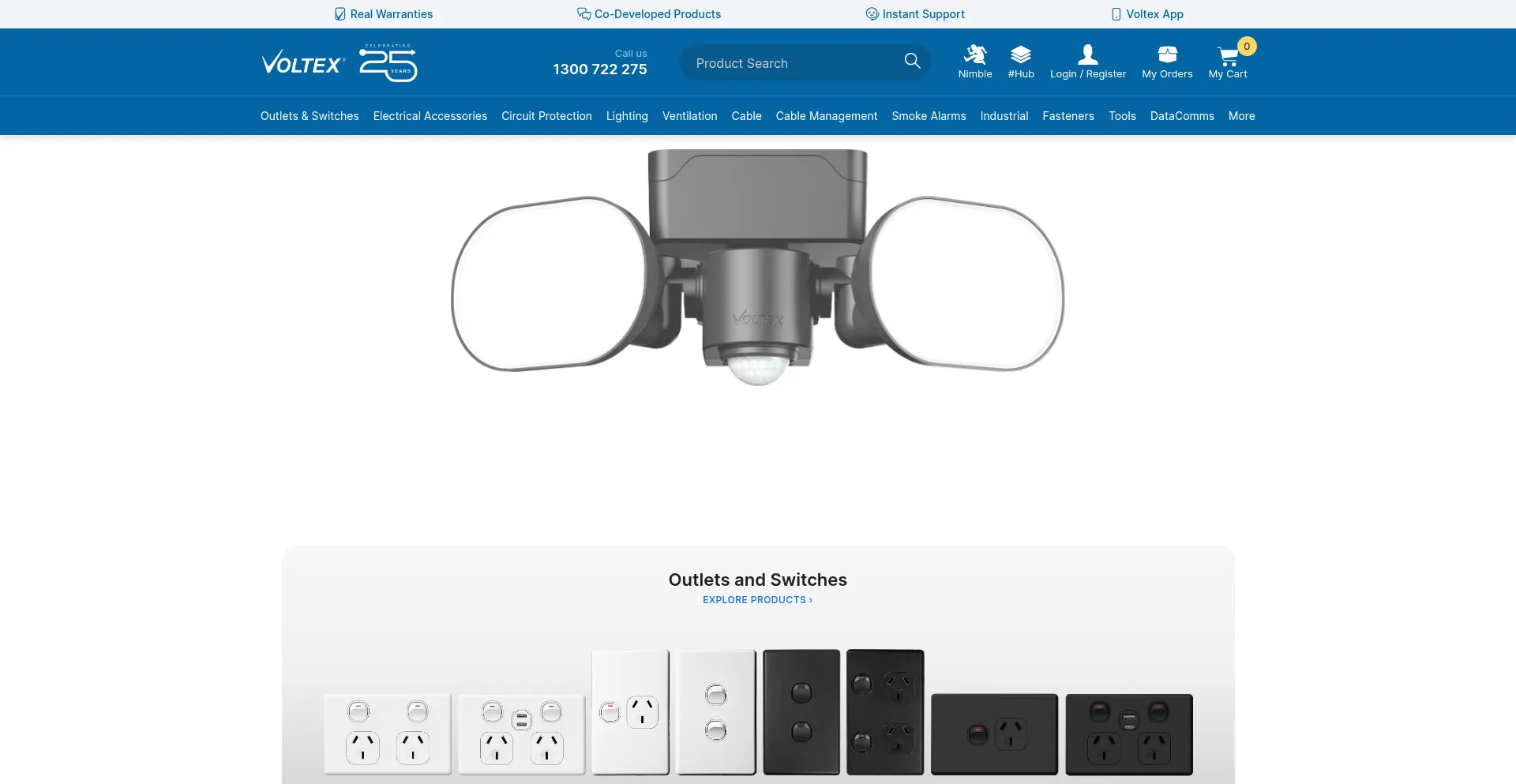
Task: Open Industrial menu
Action: click(x=1004, y=116)
